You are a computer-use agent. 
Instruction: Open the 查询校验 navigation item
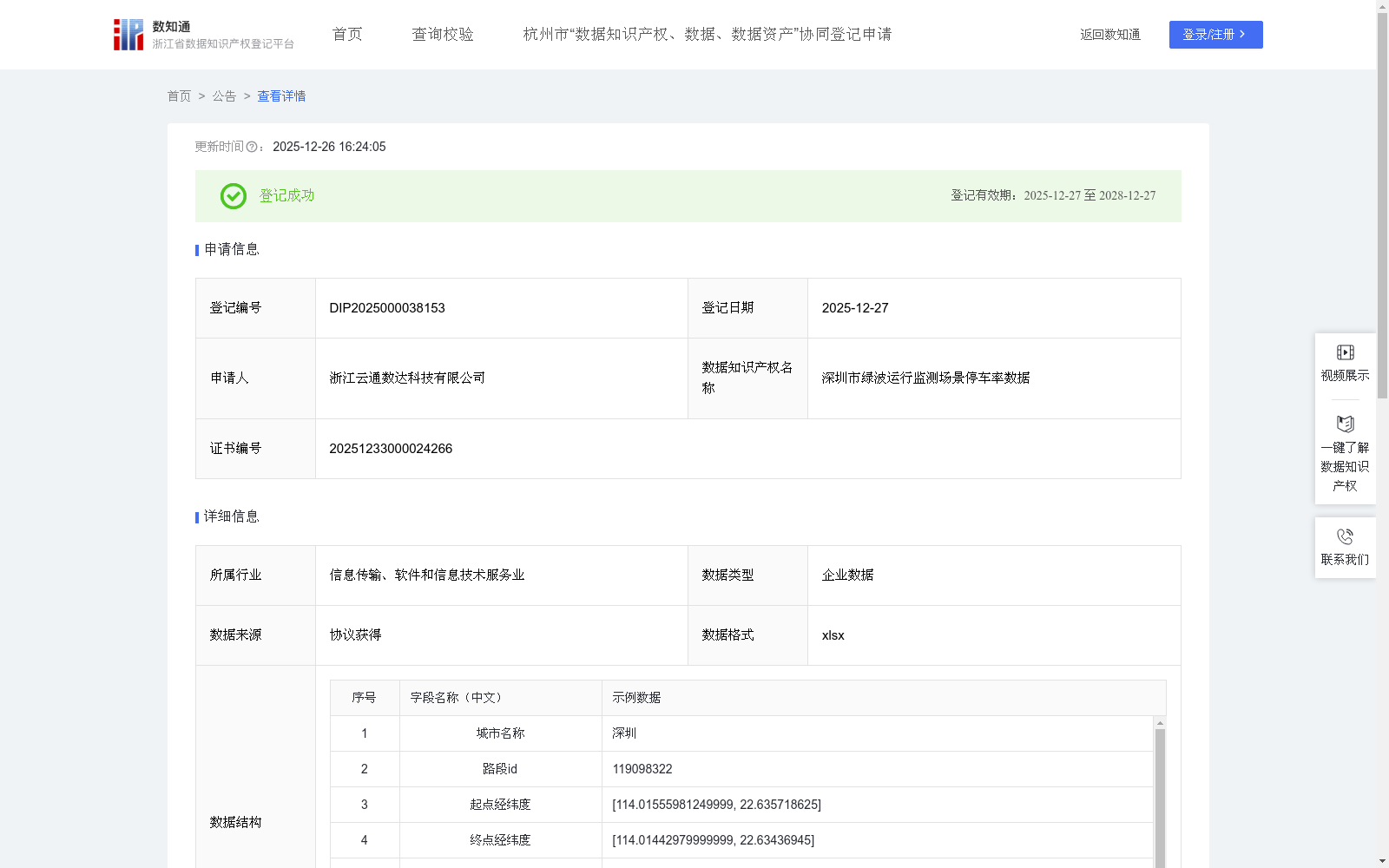click(x=443, y=35)
